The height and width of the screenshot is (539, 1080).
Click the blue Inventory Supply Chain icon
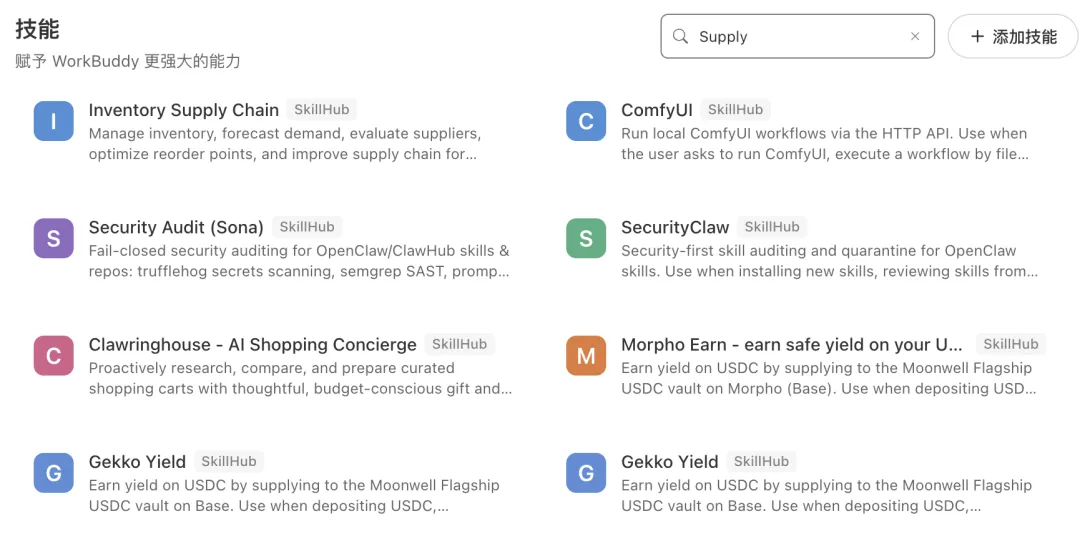point(53,121)
